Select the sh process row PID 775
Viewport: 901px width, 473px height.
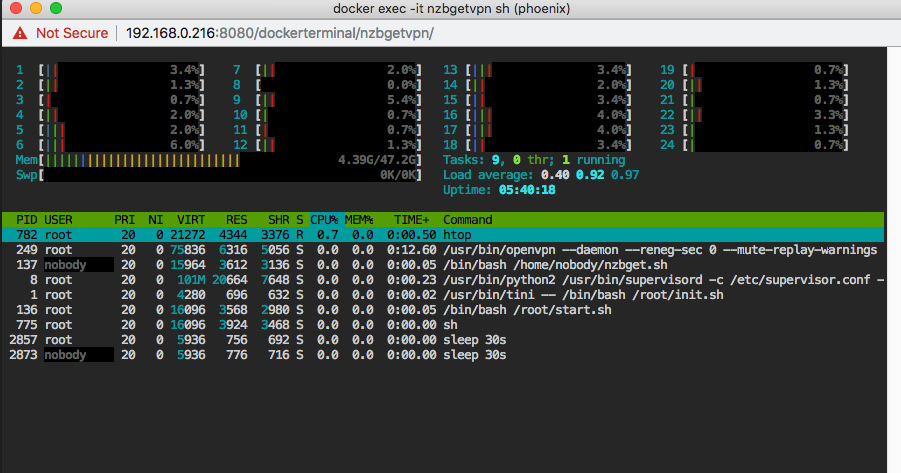tap(442, 324)
